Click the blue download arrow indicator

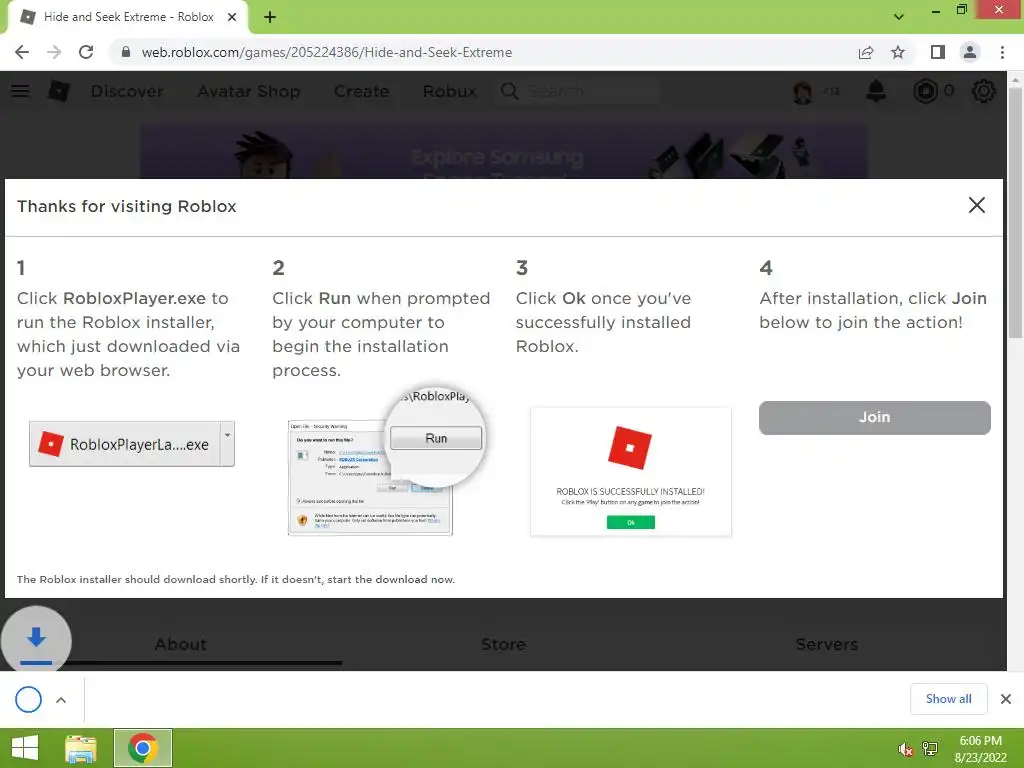pos(36,640)
